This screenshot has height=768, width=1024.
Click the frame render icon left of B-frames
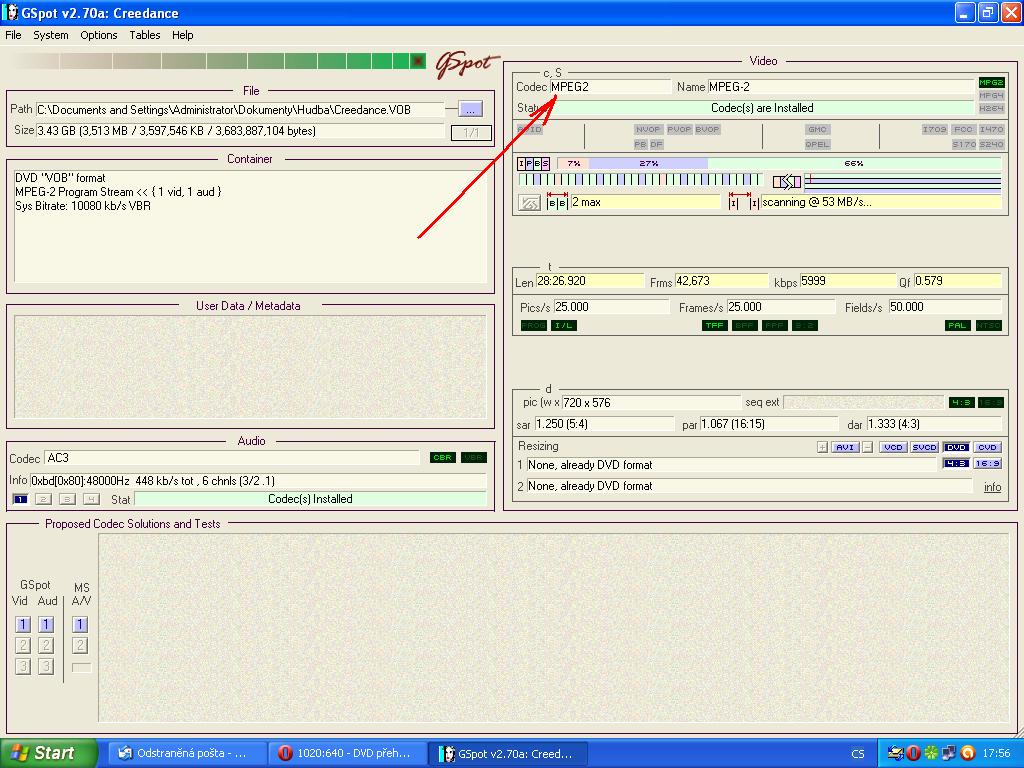pyautogui.click(x=529, y=202)
